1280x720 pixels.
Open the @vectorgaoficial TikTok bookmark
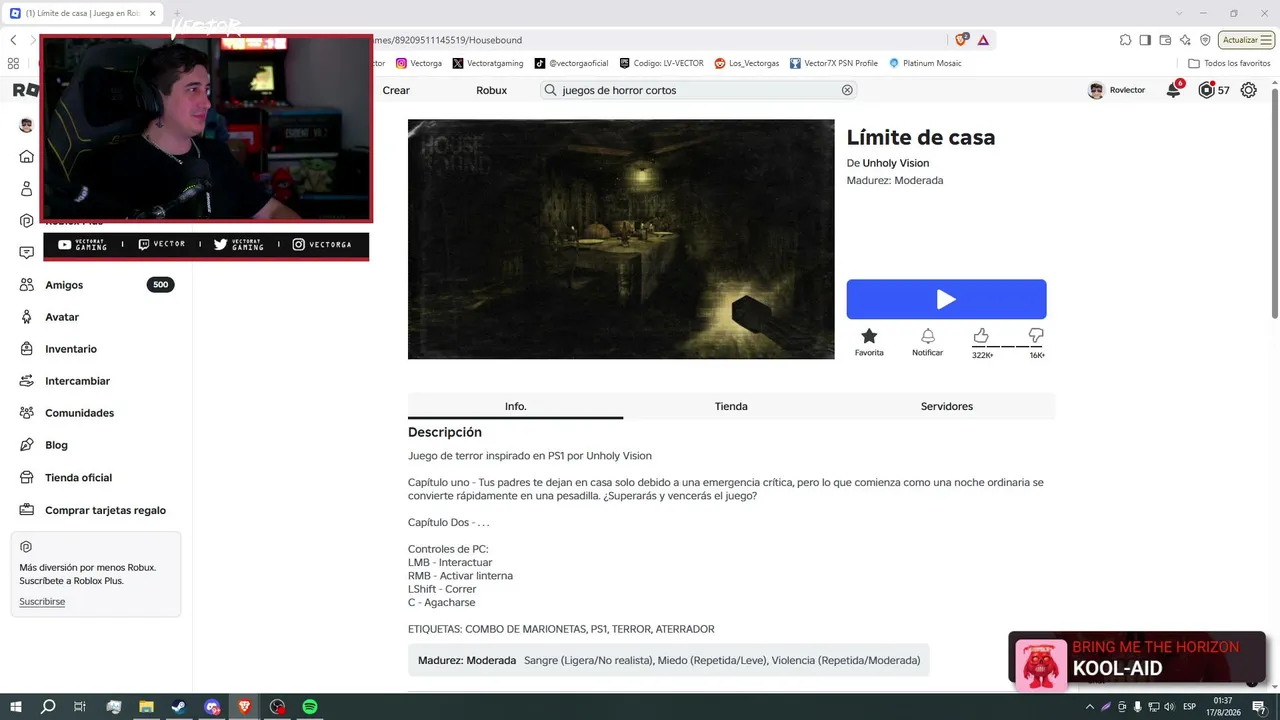(571, 63)
